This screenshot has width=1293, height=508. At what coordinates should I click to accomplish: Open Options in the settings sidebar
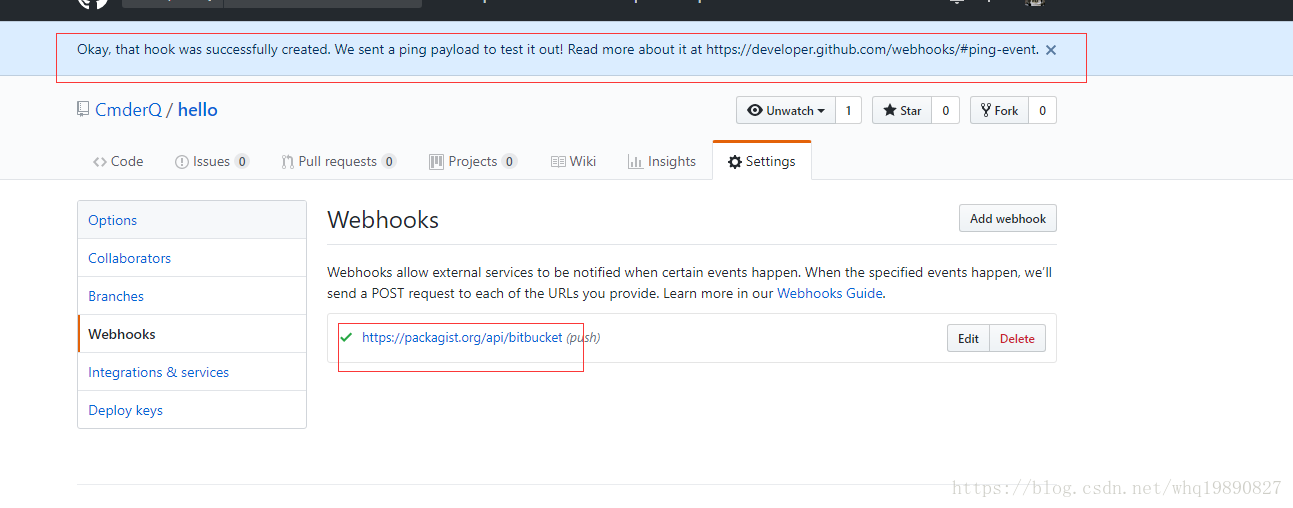192,220
